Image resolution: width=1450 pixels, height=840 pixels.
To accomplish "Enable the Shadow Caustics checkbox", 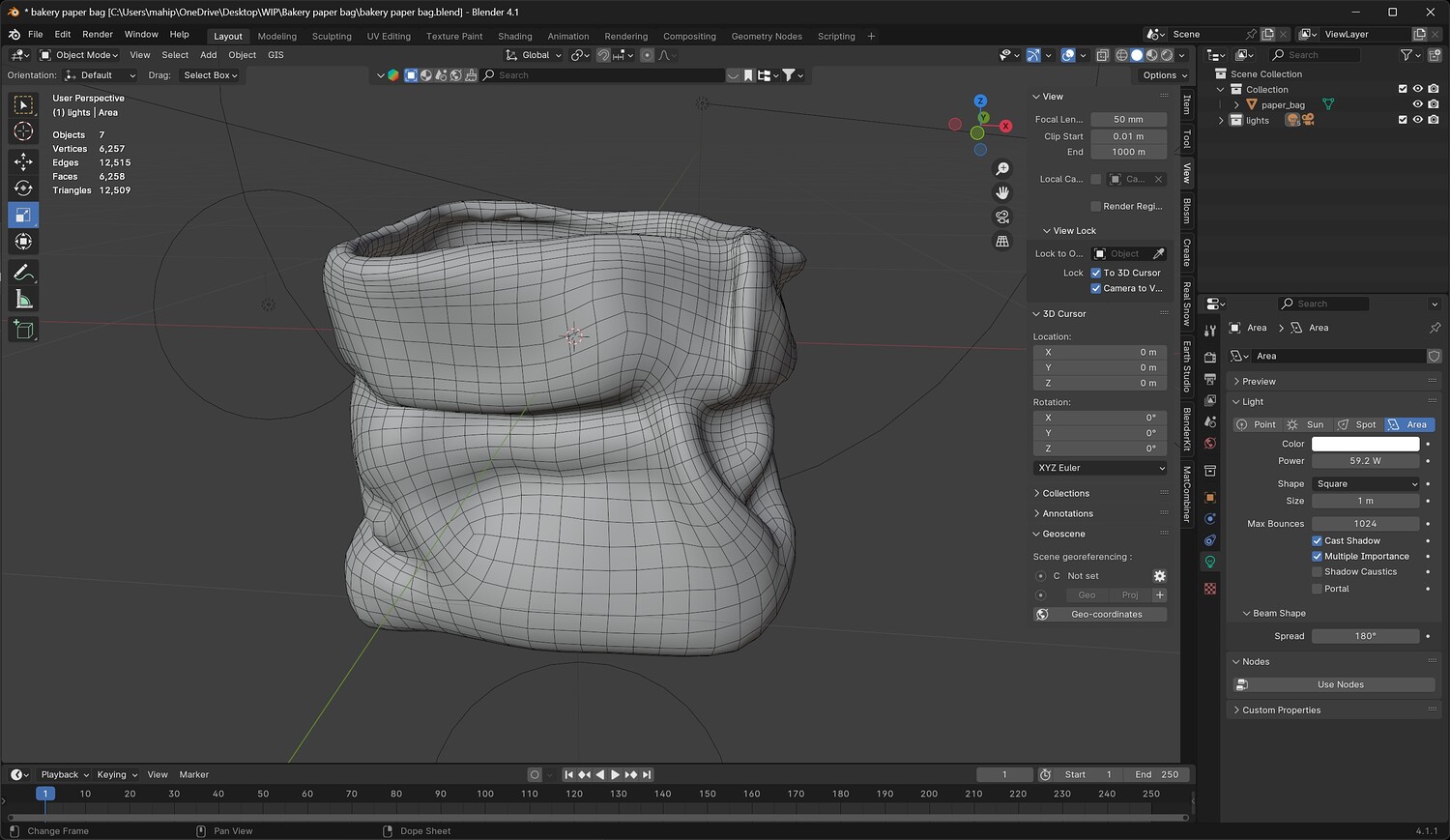I will 1317,571.
